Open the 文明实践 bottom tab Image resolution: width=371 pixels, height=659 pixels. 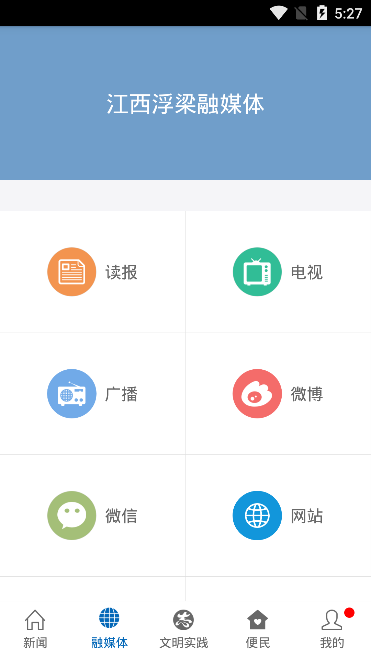pos(184,629)
